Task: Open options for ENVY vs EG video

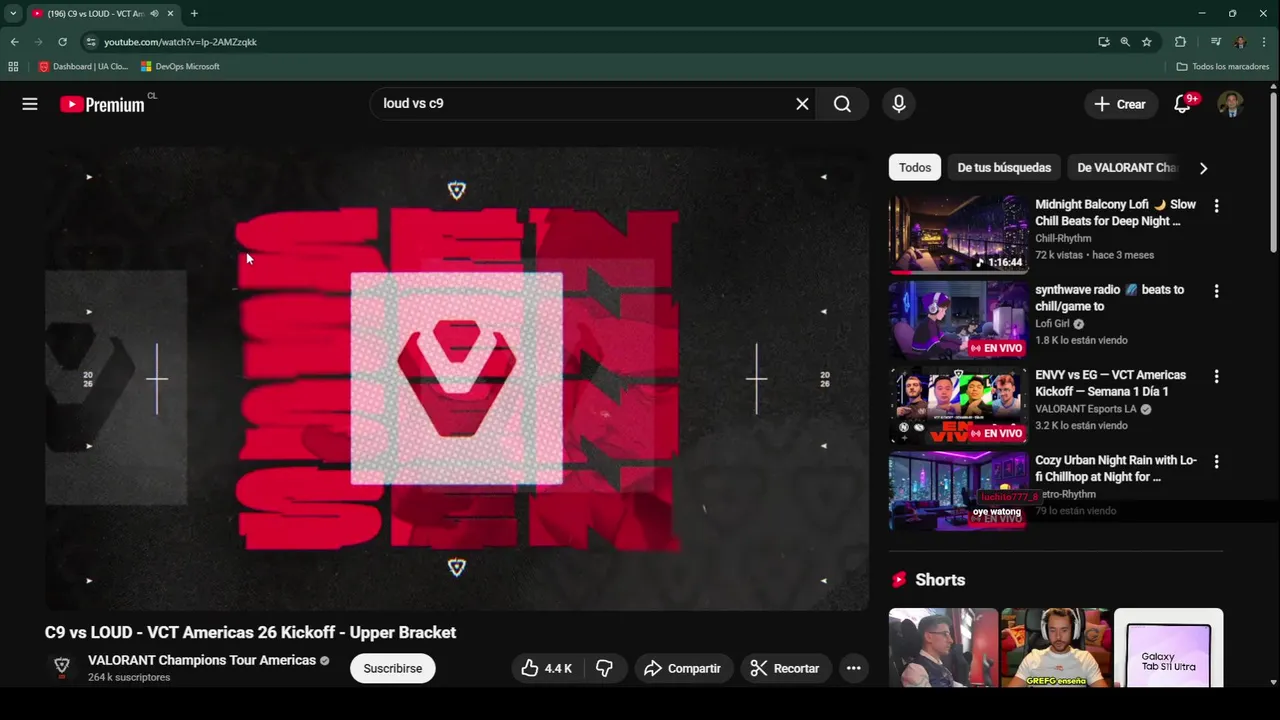Action: tap(1216, 377)
